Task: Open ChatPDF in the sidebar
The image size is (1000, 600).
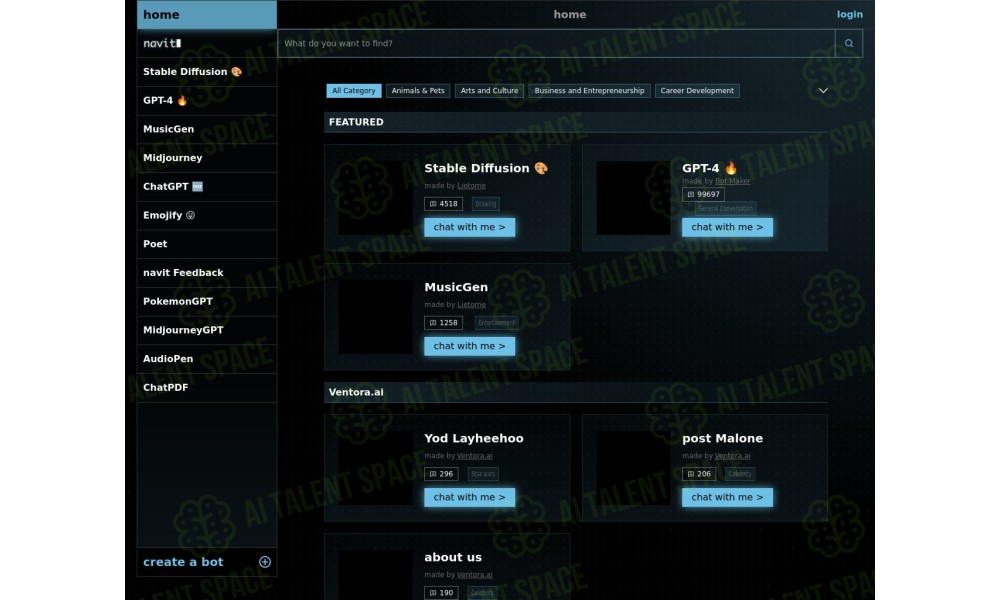Action: 207,388
